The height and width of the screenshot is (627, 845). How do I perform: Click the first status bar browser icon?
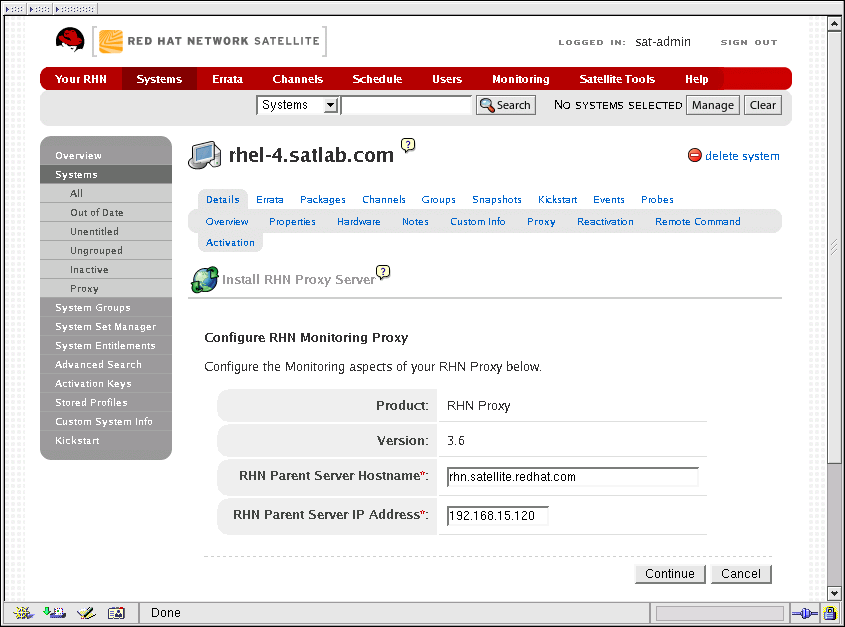click(x=24, y=612)
